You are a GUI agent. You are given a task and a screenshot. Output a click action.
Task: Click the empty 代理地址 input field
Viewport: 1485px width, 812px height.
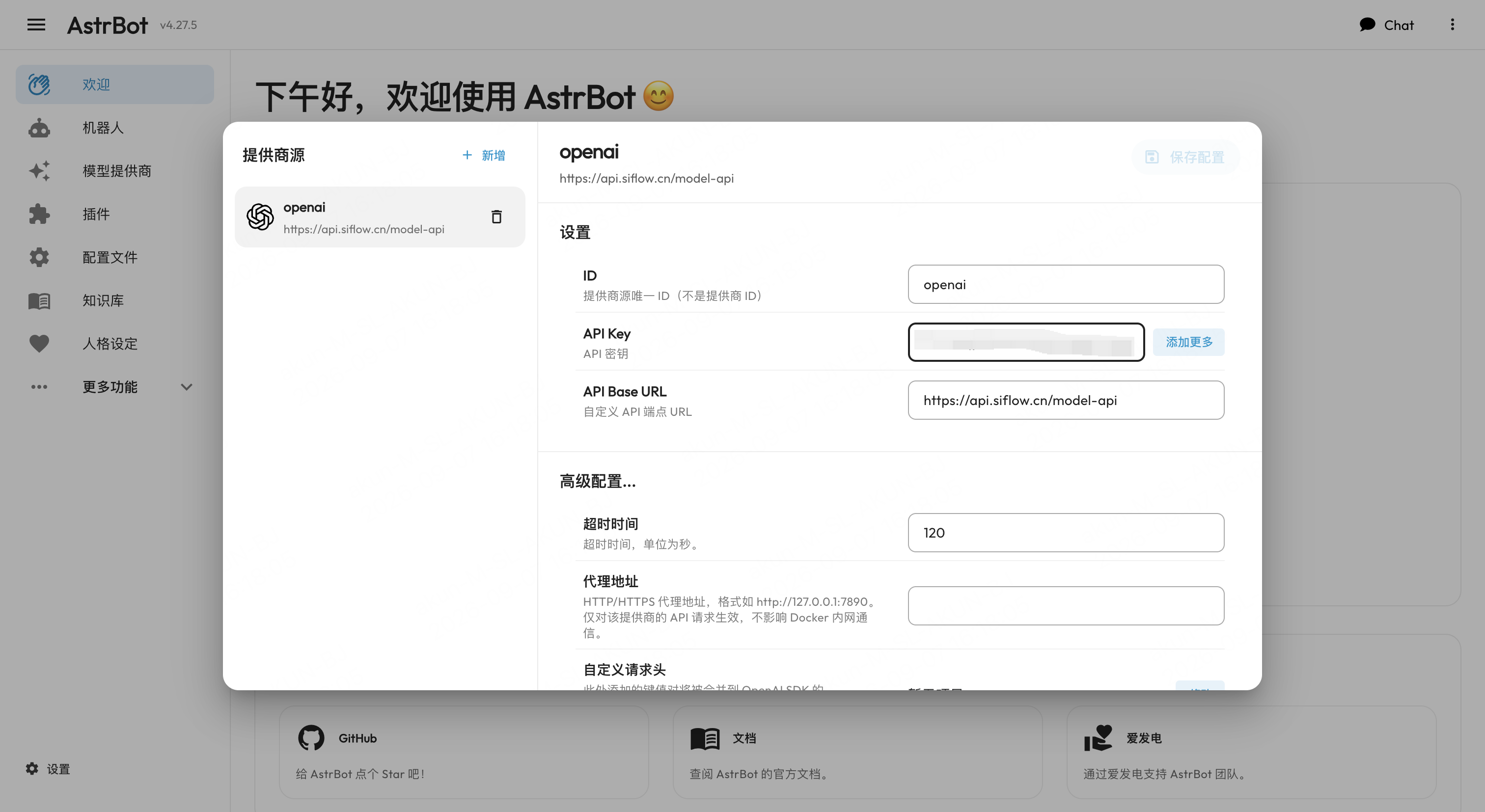pyautogui.click(x=1066, y=606)
